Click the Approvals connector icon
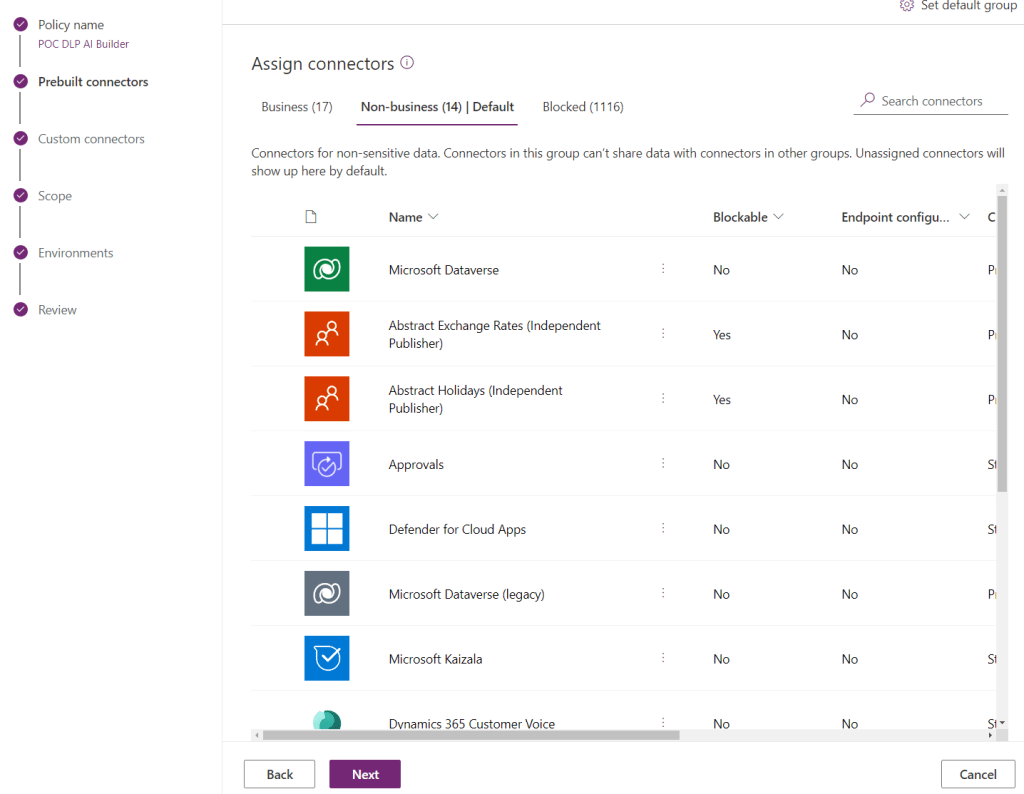 326,464
